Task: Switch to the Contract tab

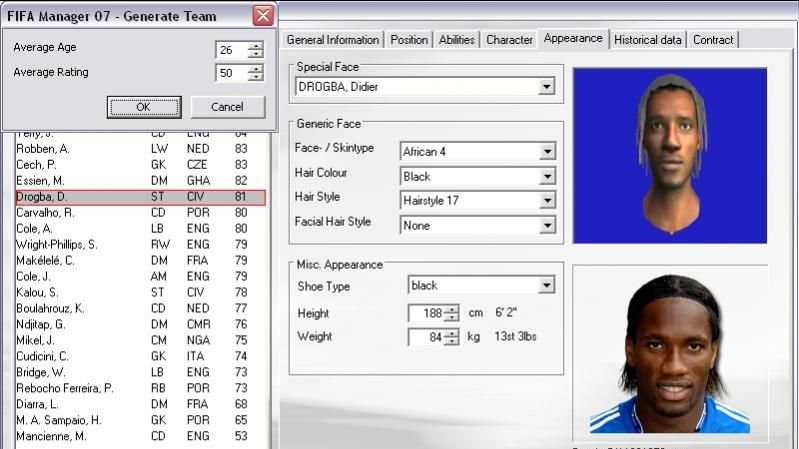Action: pos(713,40)
